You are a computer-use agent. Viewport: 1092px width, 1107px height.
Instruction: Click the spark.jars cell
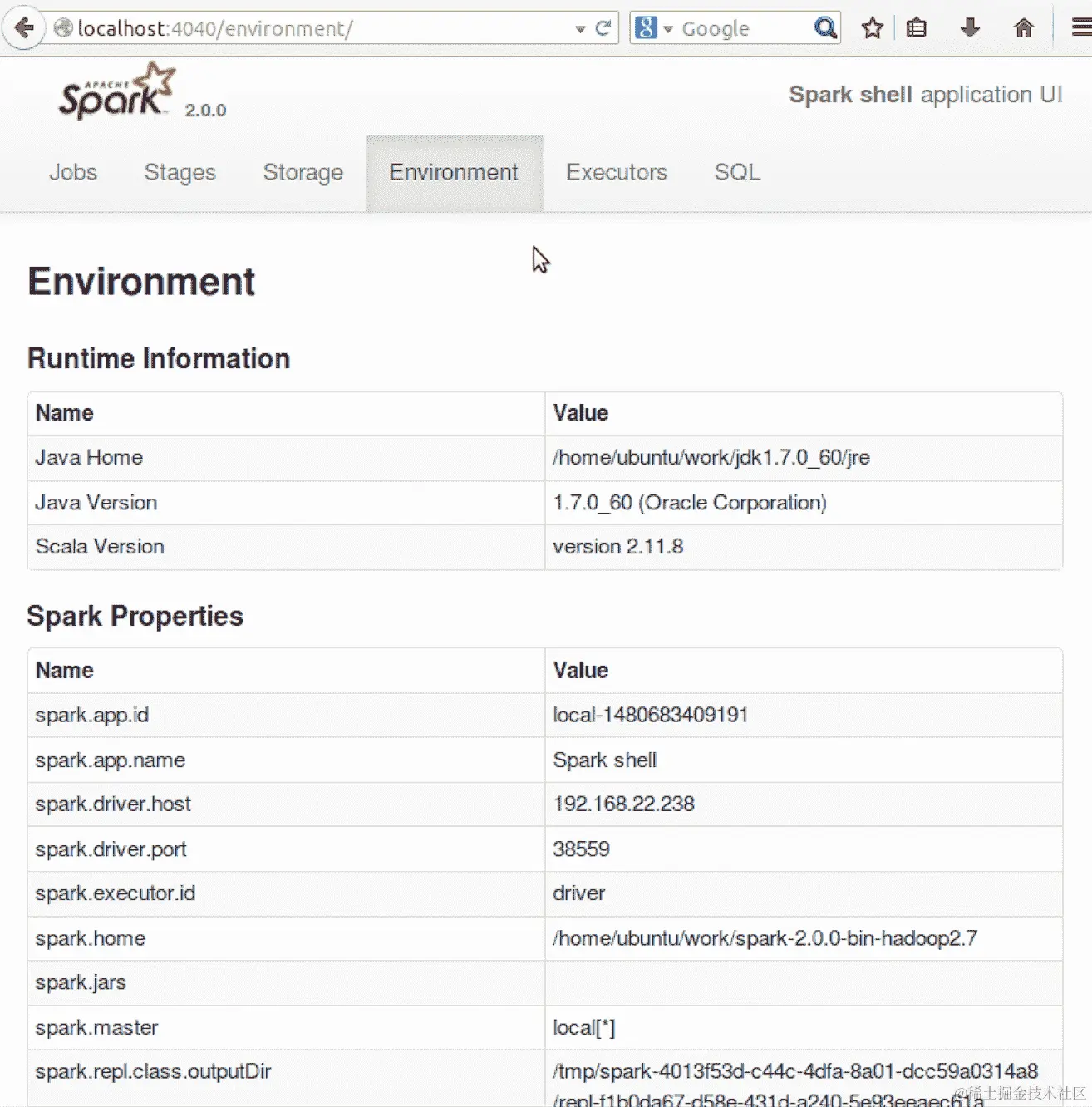pos(286,983)
